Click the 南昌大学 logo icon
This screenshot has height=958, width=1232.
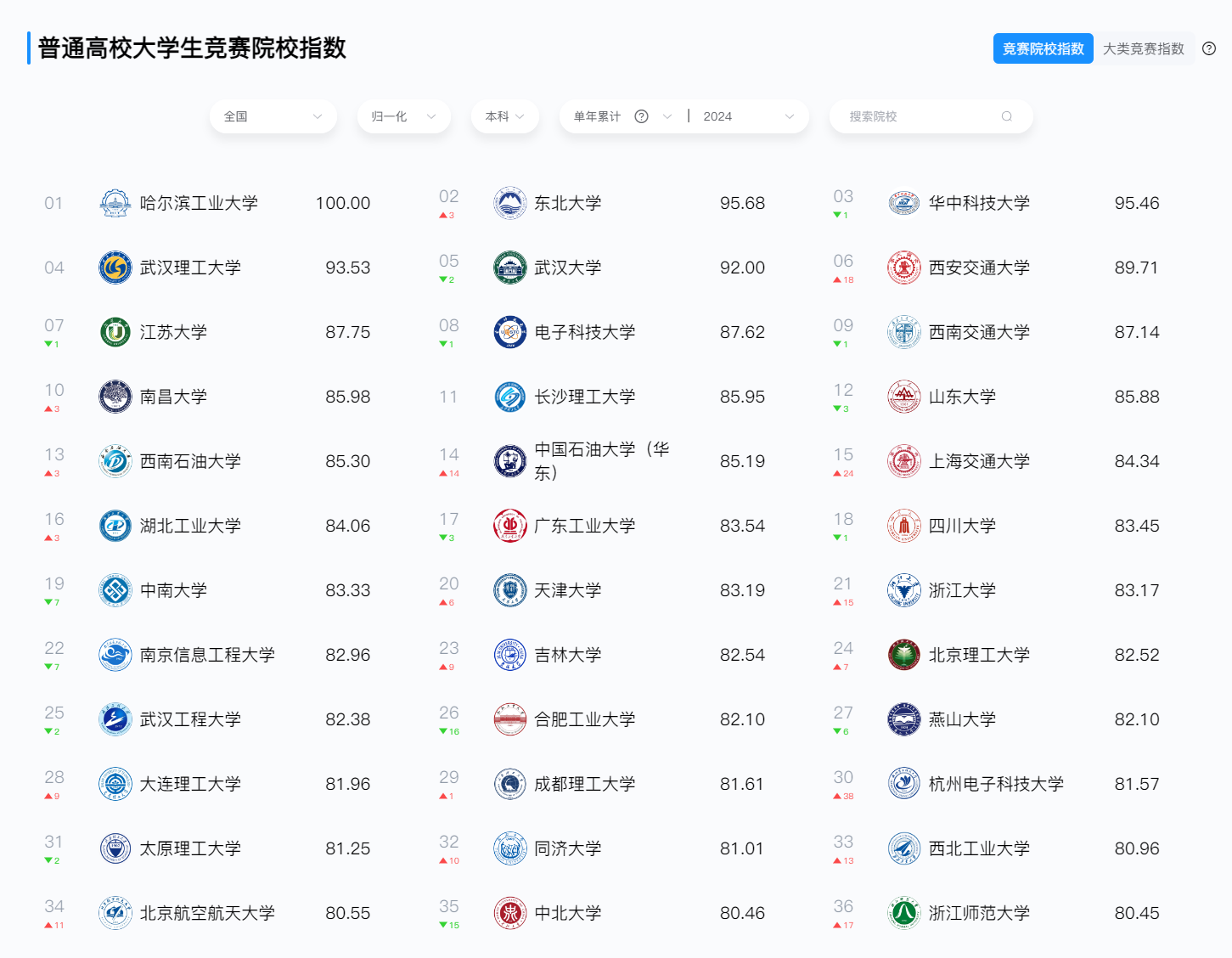115,397
